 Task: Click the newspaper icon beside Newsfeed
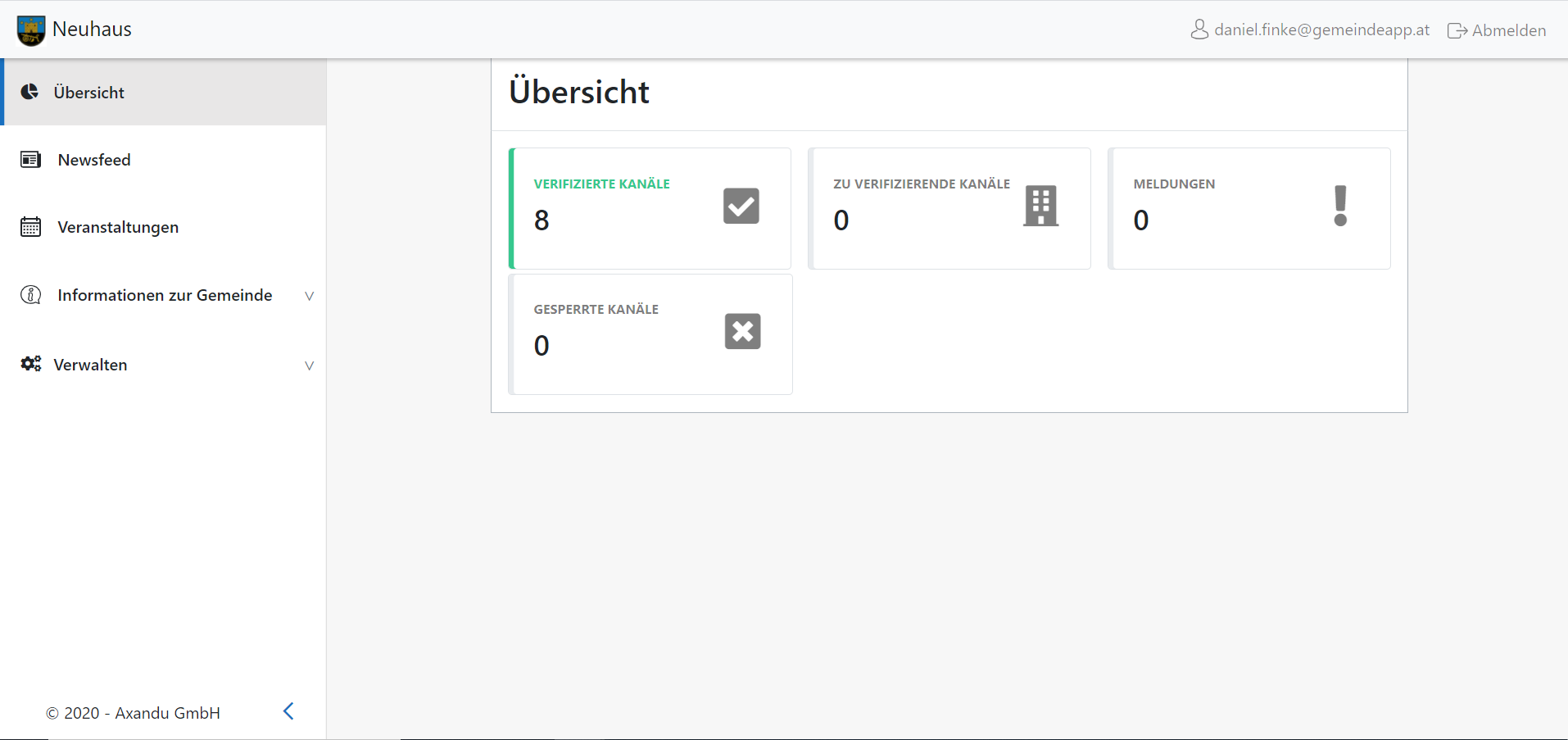[31, 160]
